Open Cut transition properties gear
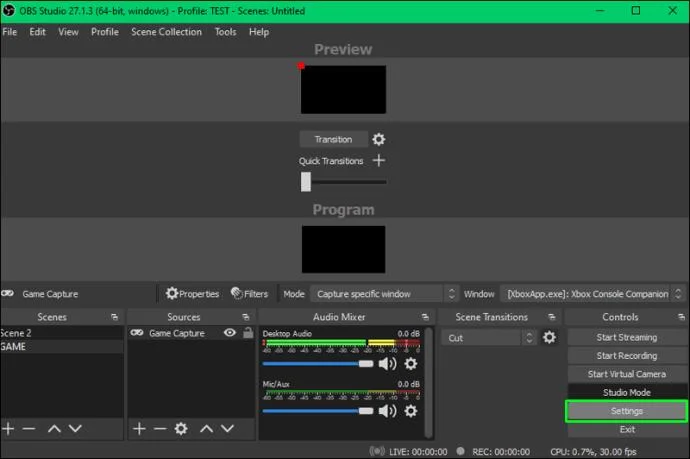 pos(549,338)
